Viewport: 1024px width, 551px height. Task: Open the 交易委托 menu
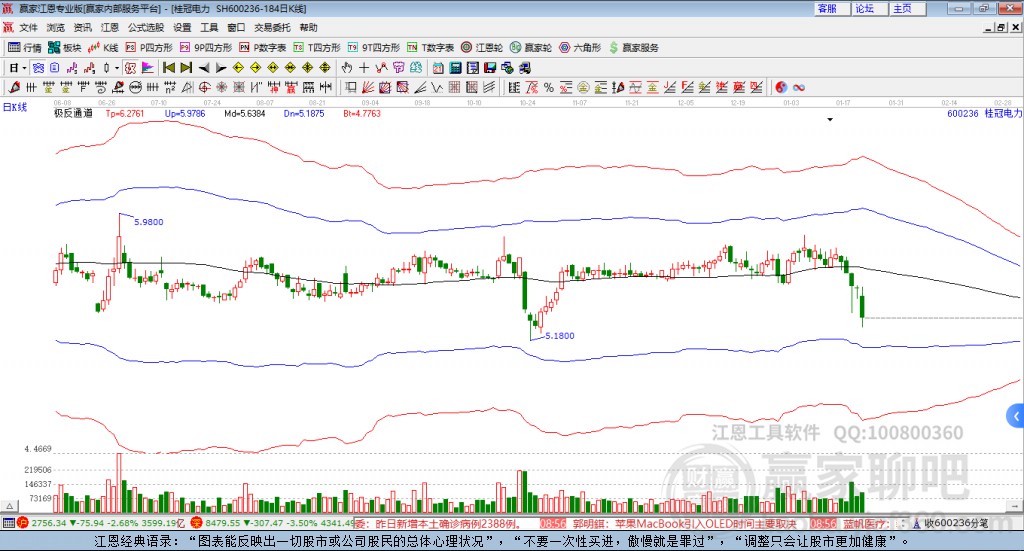[x=272, y=28]
